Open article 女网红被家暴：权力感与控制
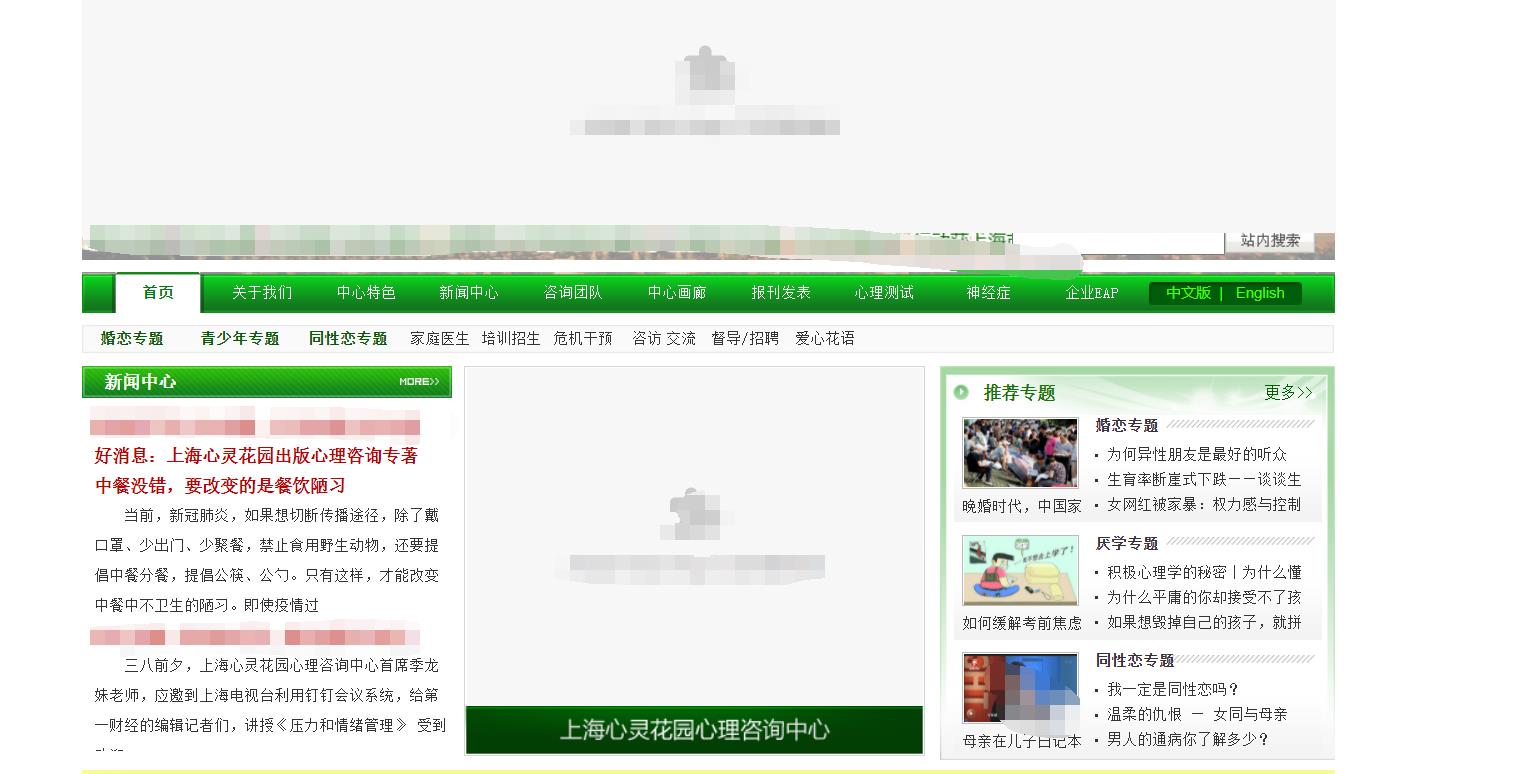The image size is (1535, 774). (1204, 504)
